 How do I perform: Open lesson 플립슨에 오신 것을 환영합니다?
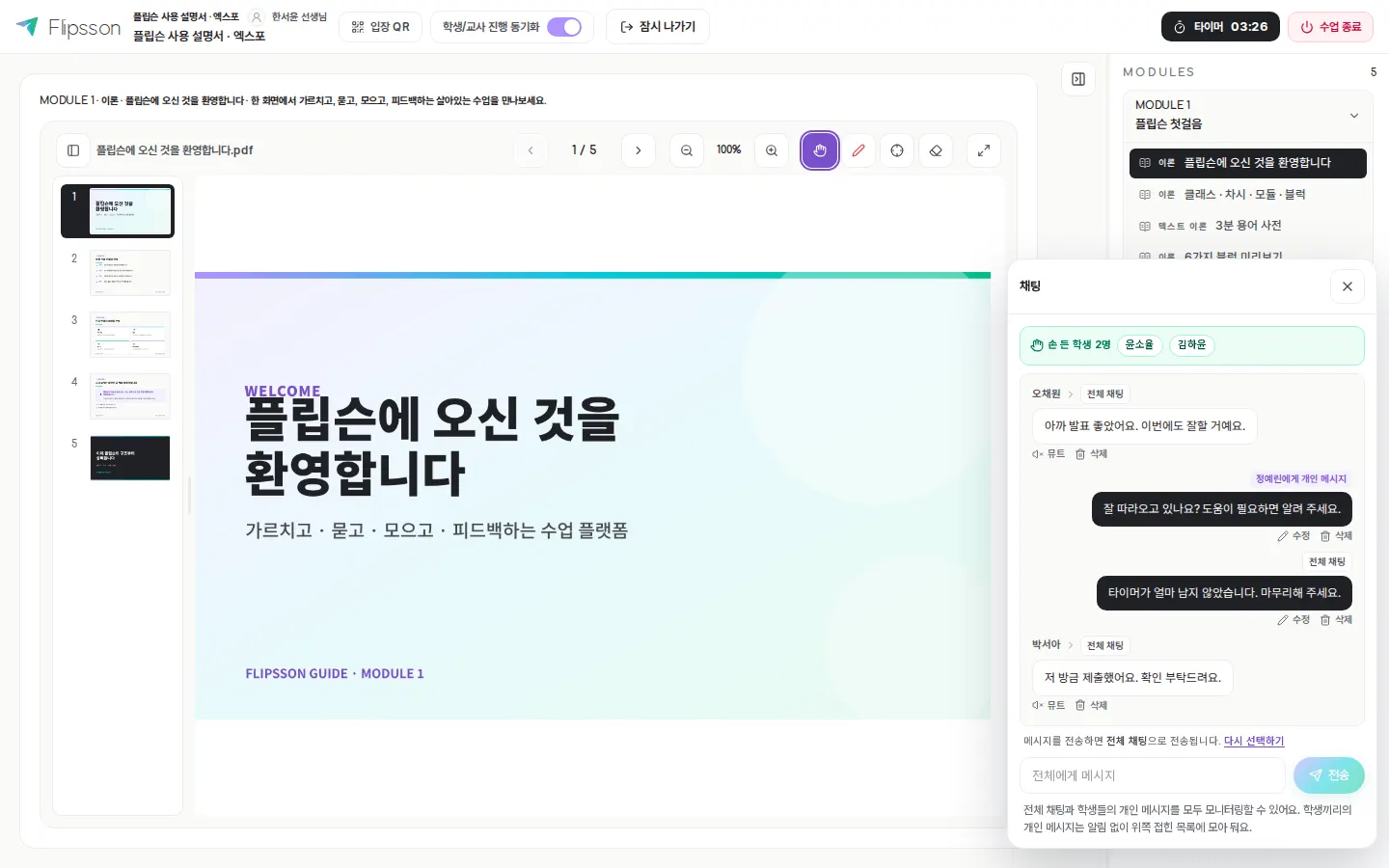pyautogui.click(x=1248, y=163)
